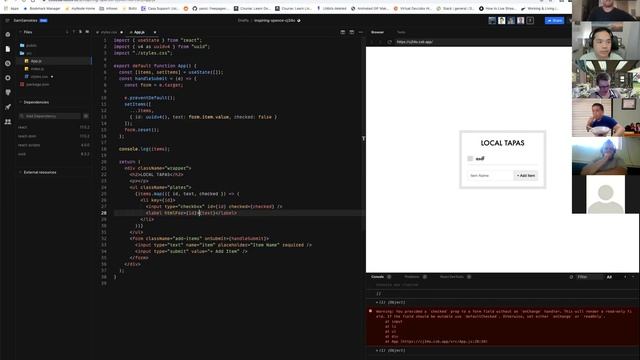640x360 pixels.
Task: Click the second editor layout icon
Action: [x=351, y=32]
